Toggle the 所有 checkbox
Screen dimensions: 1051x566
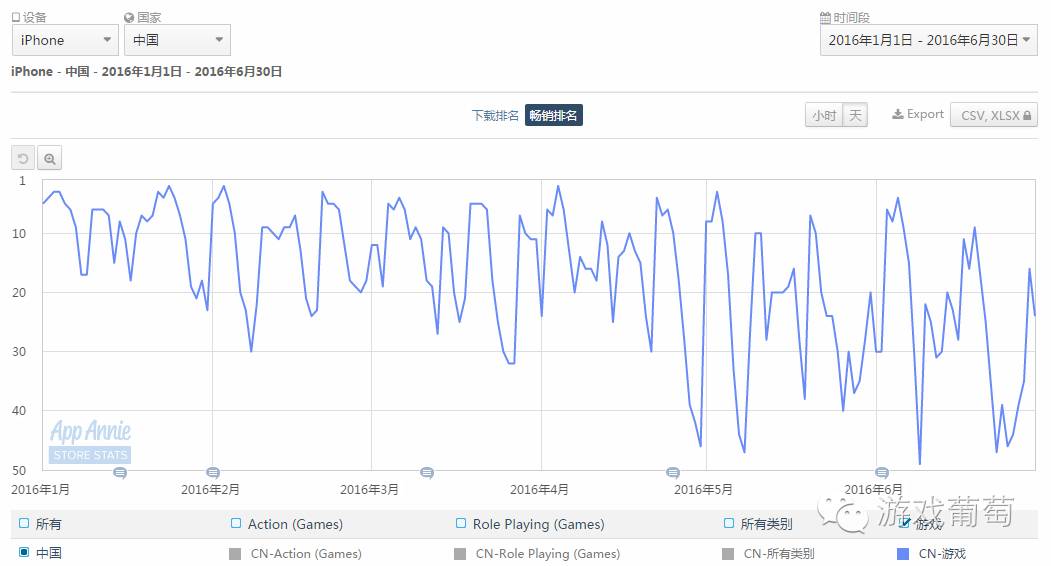coord(24,523)
